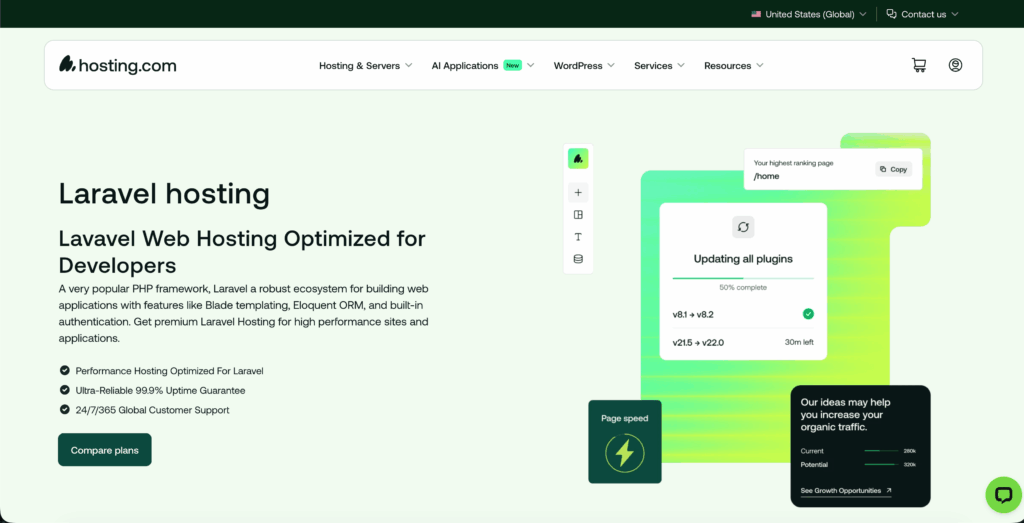Expand the AI Applications chevron
This screenshot has height=523, width=1024.
(x=531, y=65)
